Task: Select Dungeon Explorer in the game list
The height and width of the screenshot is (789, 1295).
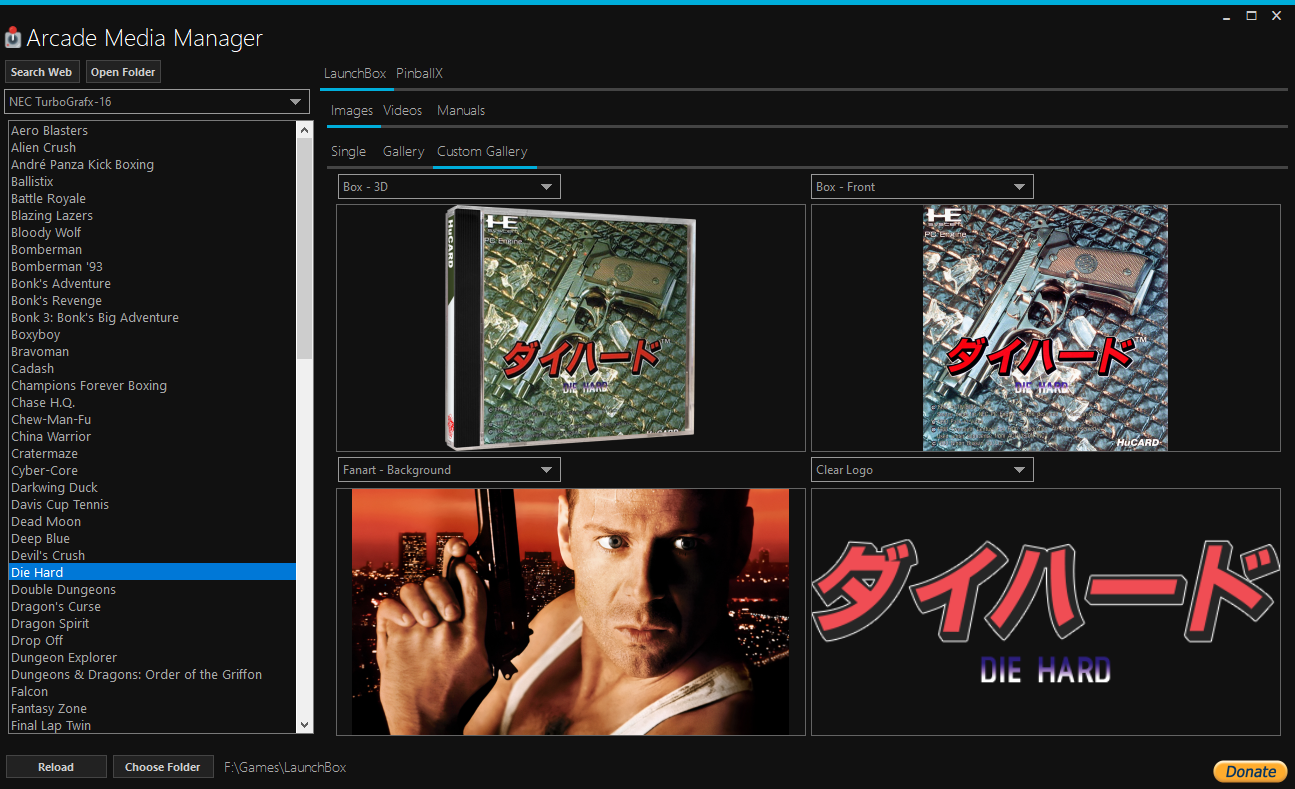Action: coord(152,658)
